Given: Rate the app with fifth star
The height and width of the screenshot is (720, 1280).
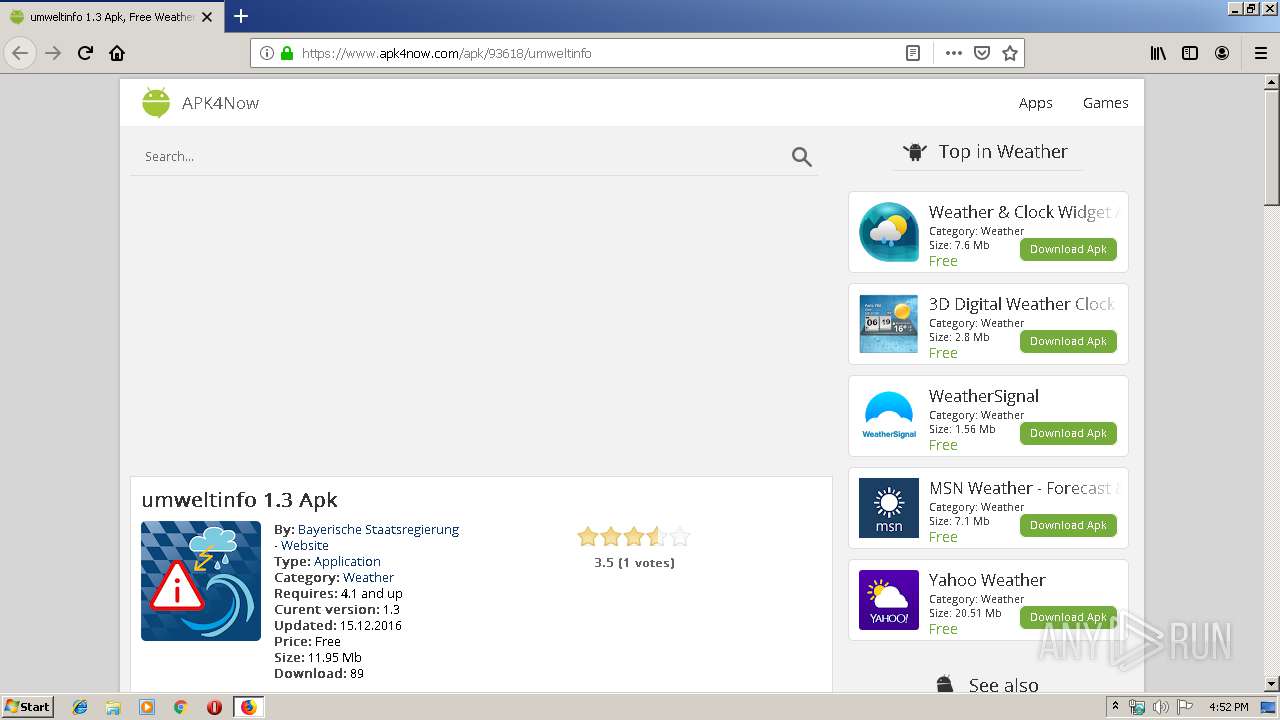Looking at the screenshot, I should [680, 537].
